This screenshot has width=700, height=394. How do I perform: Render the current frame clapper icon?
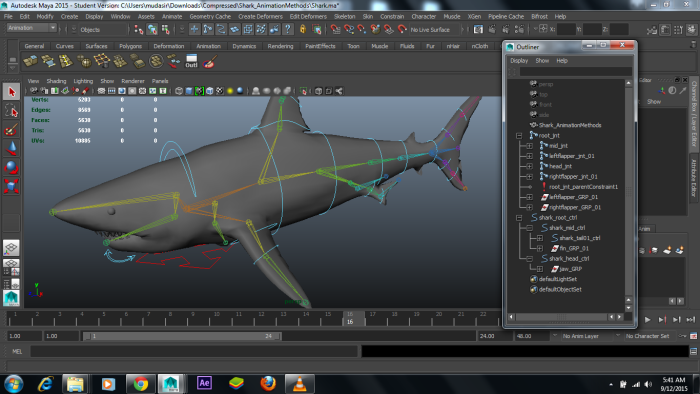(x=492, y=29)
